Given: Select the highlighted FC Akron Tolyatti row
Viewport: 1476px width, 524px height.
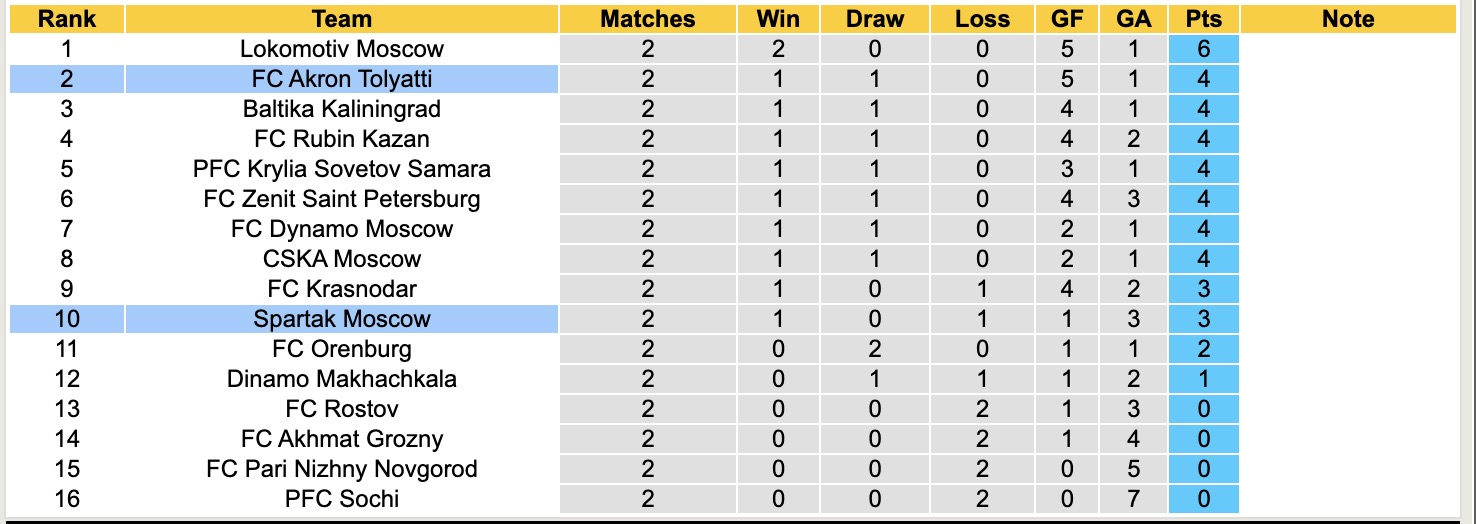Looking at the screenshot, I should pos(342,79).
